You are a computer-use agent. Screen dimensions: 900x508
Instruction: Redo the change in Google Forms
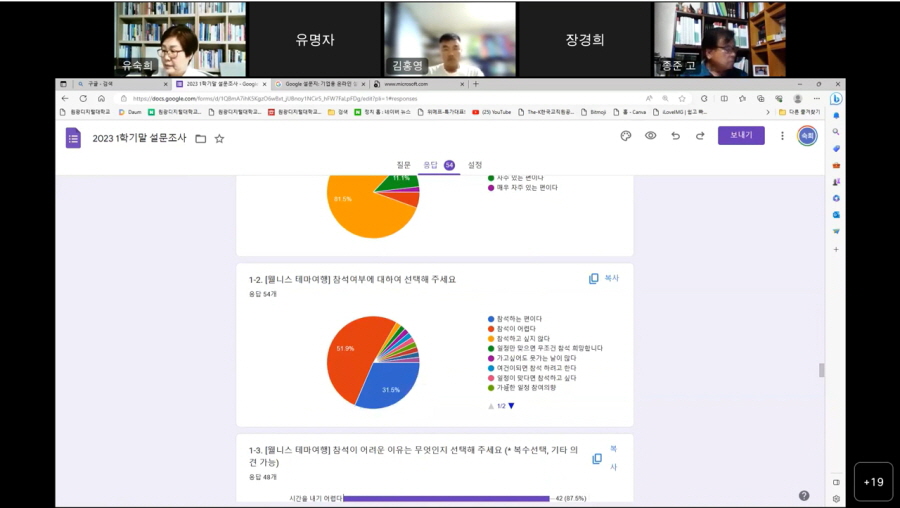700,136
